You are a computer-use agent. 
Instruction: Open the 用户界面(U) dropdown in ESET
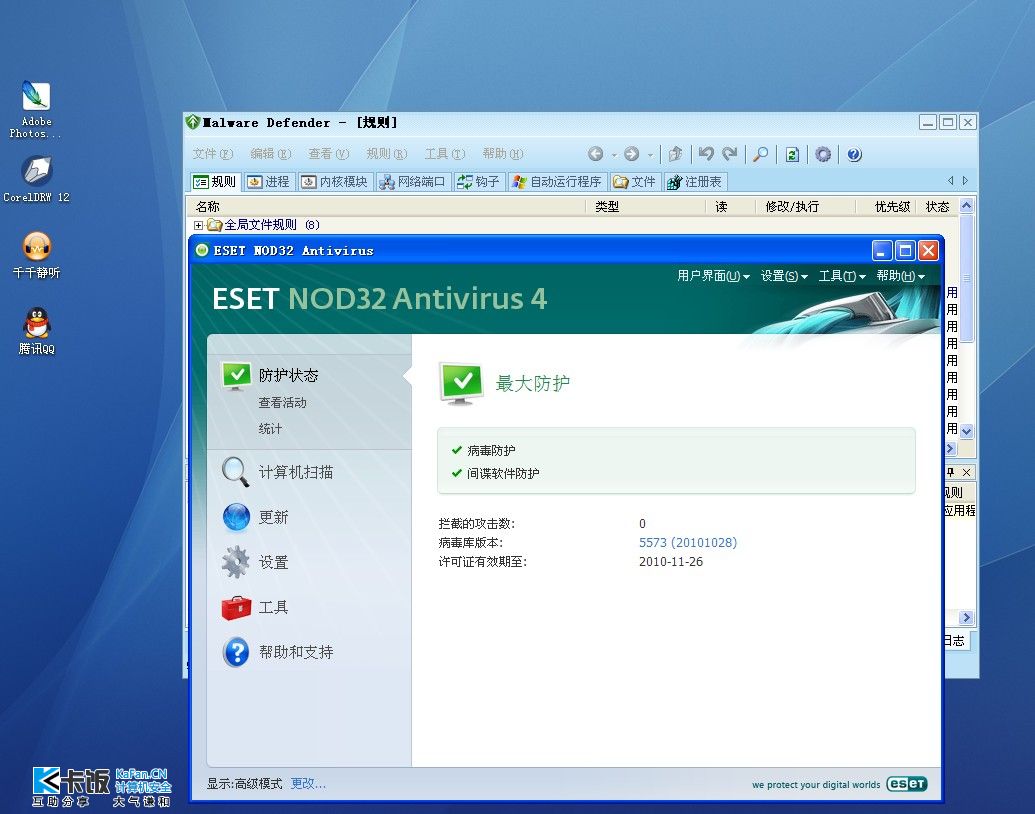(713, 276)
